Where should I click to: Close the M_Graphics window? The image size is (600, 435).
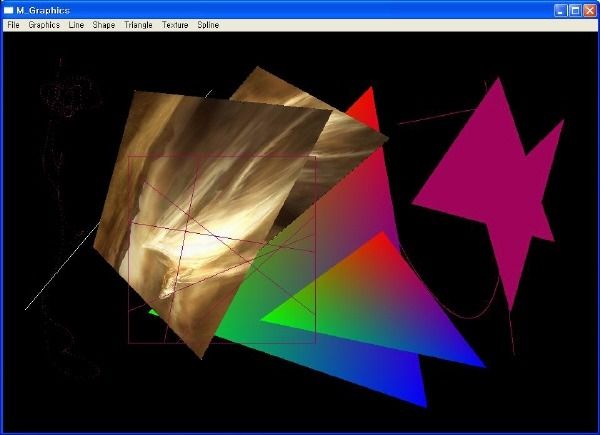[590, 10]
